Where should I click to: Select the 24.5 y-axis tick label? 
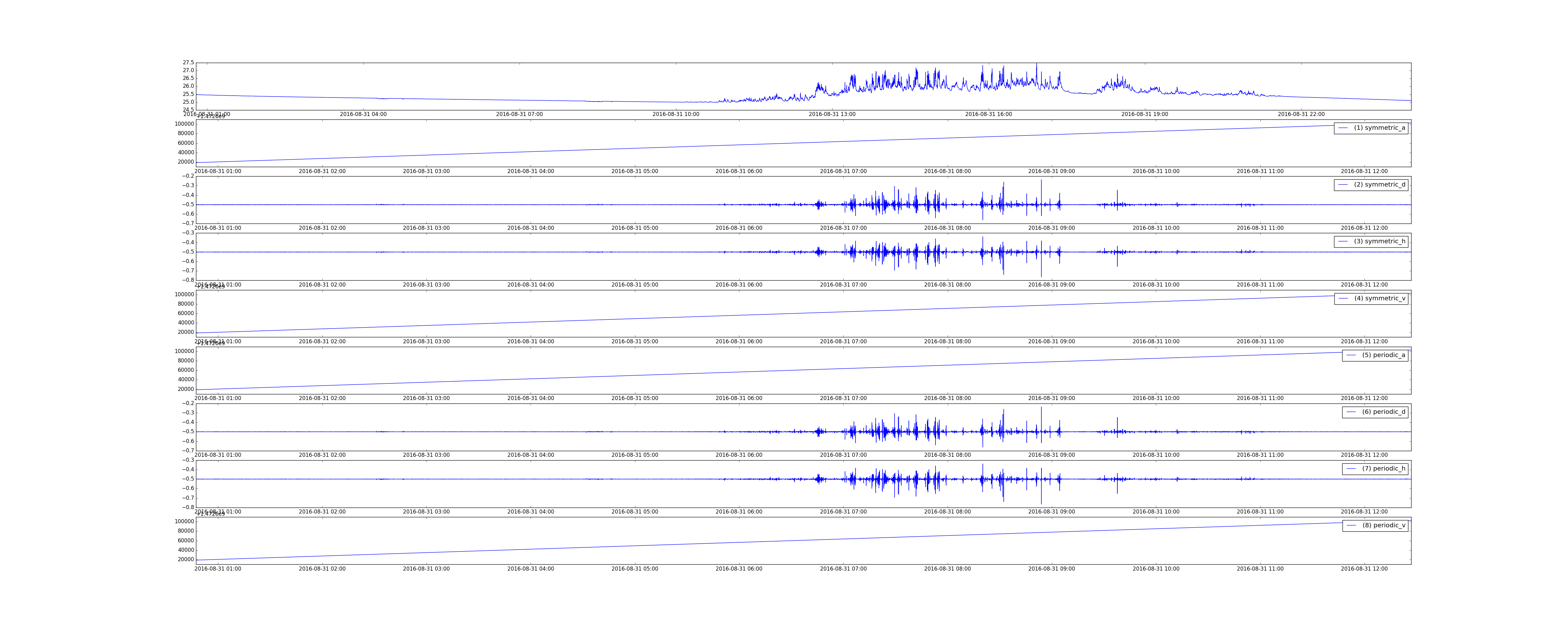[188, 110]
